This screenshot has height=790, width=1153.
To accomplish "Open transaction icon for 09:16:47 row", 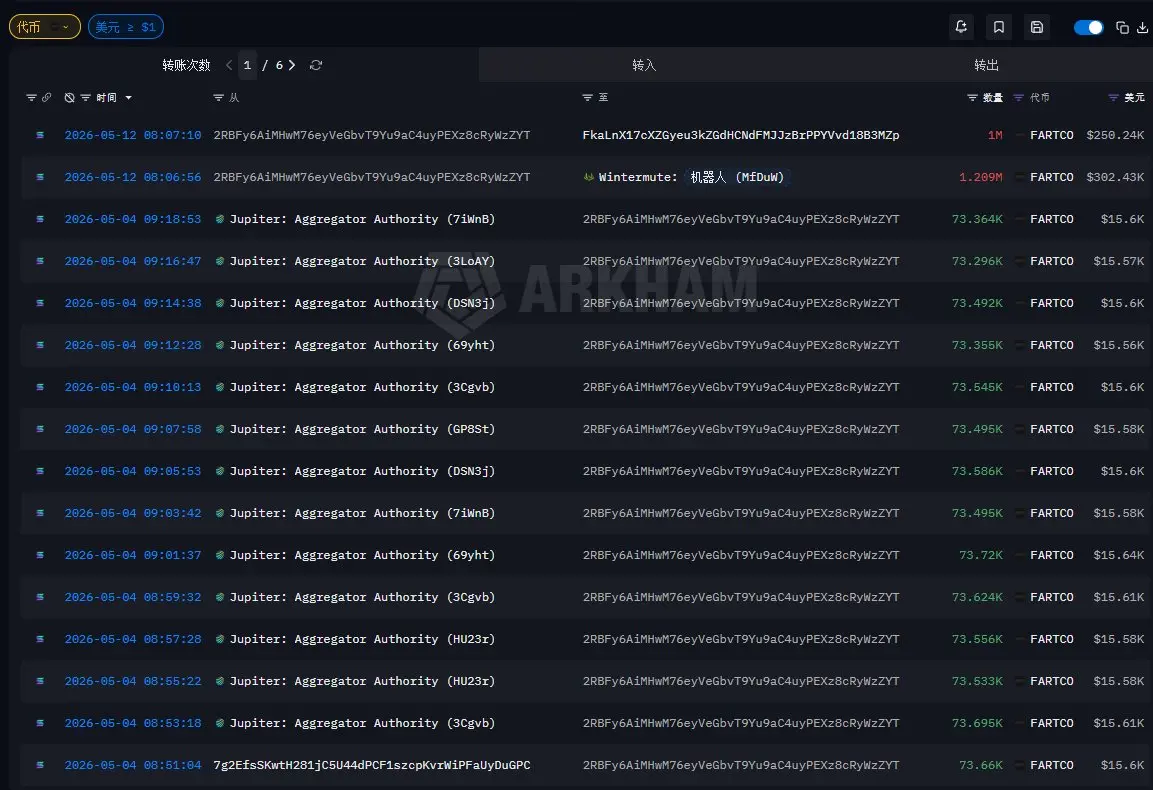I will [x=40, y=261].
